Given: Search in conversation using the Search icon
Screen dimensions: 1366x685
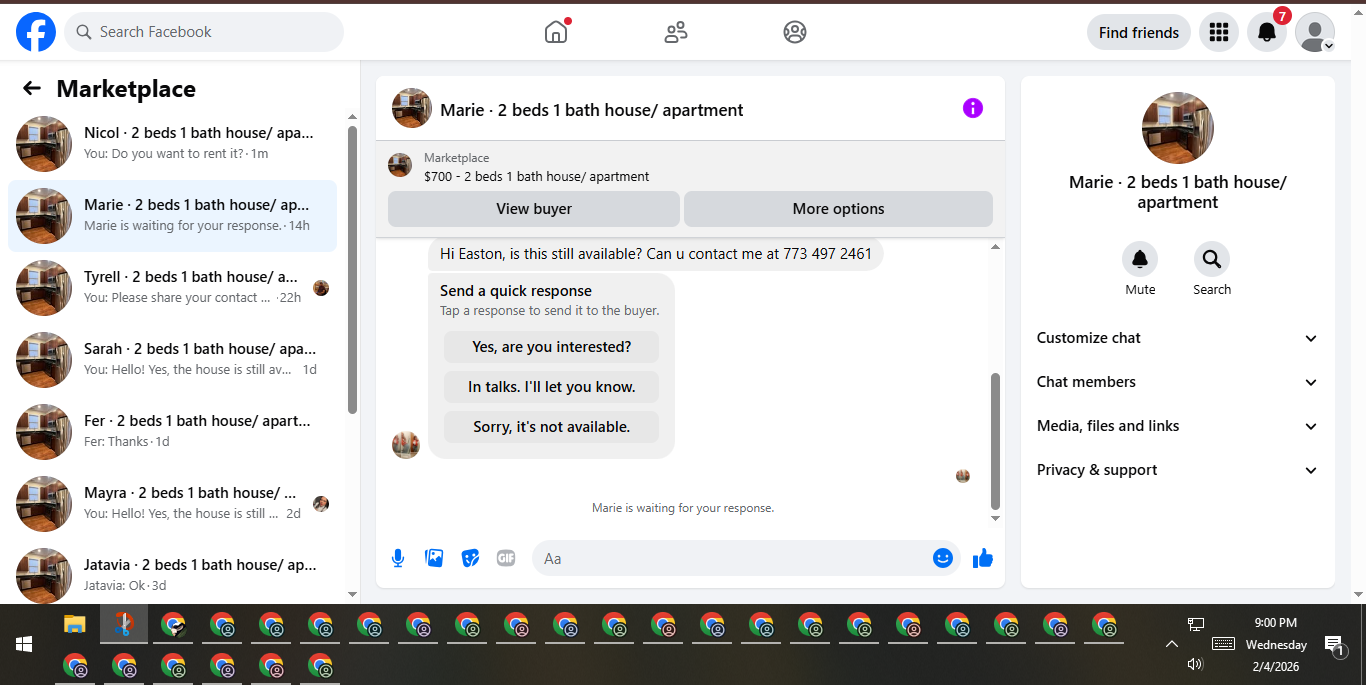Looking at the screenshot, I should pyautogui.click(x=1212, y=260).
